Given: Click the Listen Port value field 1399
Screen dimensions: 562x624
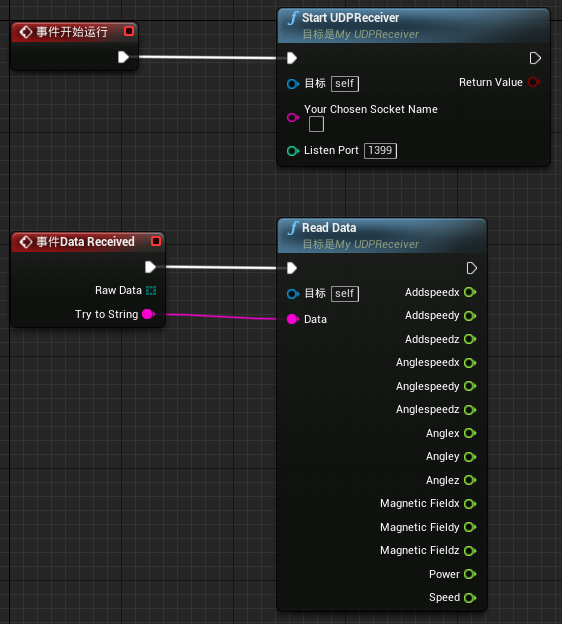Looking at the screenshot, I should (381, 151).
